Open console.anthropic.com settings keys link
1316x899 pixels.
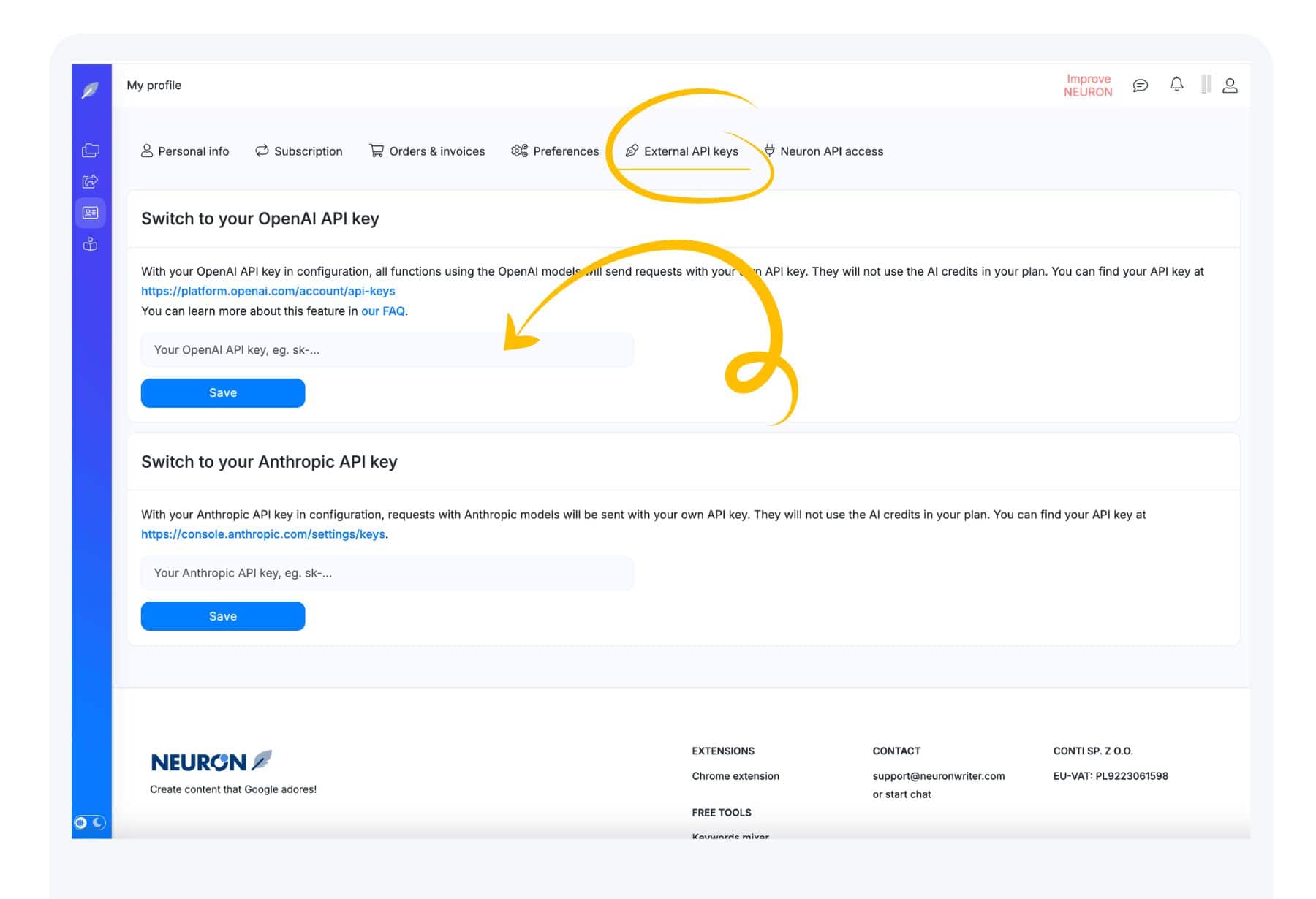(263, 534)
